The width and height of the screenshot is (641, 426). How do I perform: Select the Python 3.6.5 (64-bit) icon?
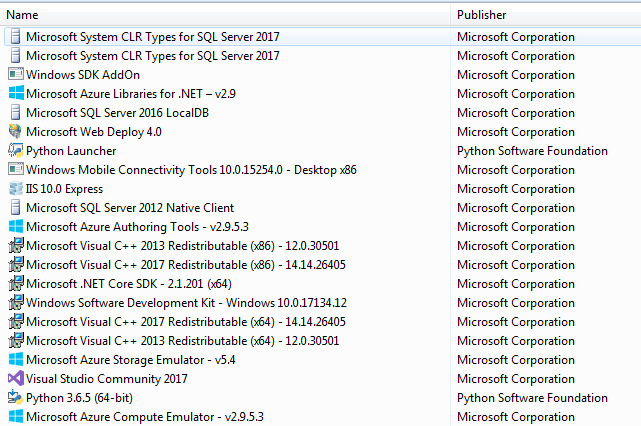coord(16,398)
